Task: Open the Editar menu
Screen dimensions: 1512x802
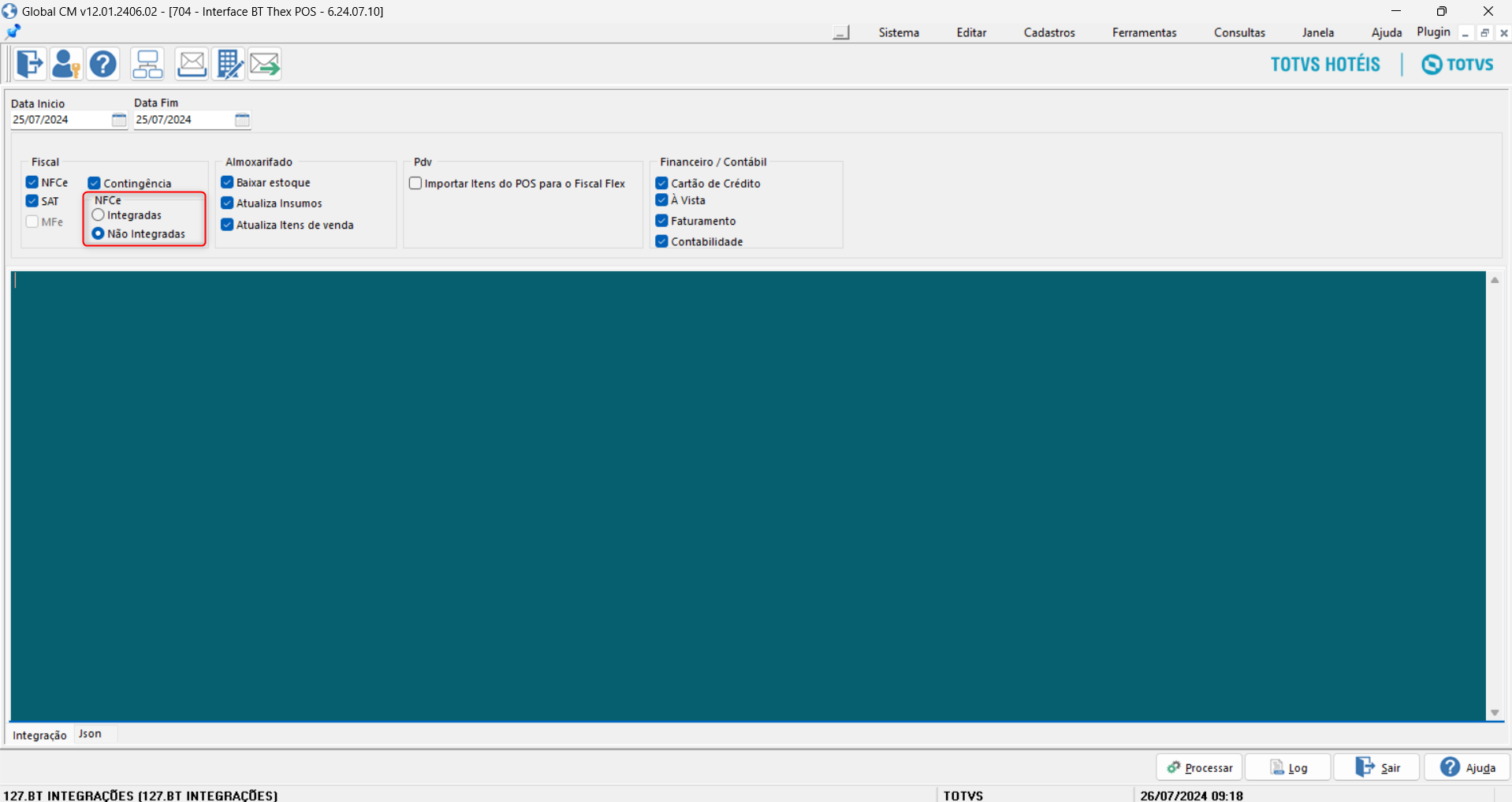Action: click(x=971, y=32)
